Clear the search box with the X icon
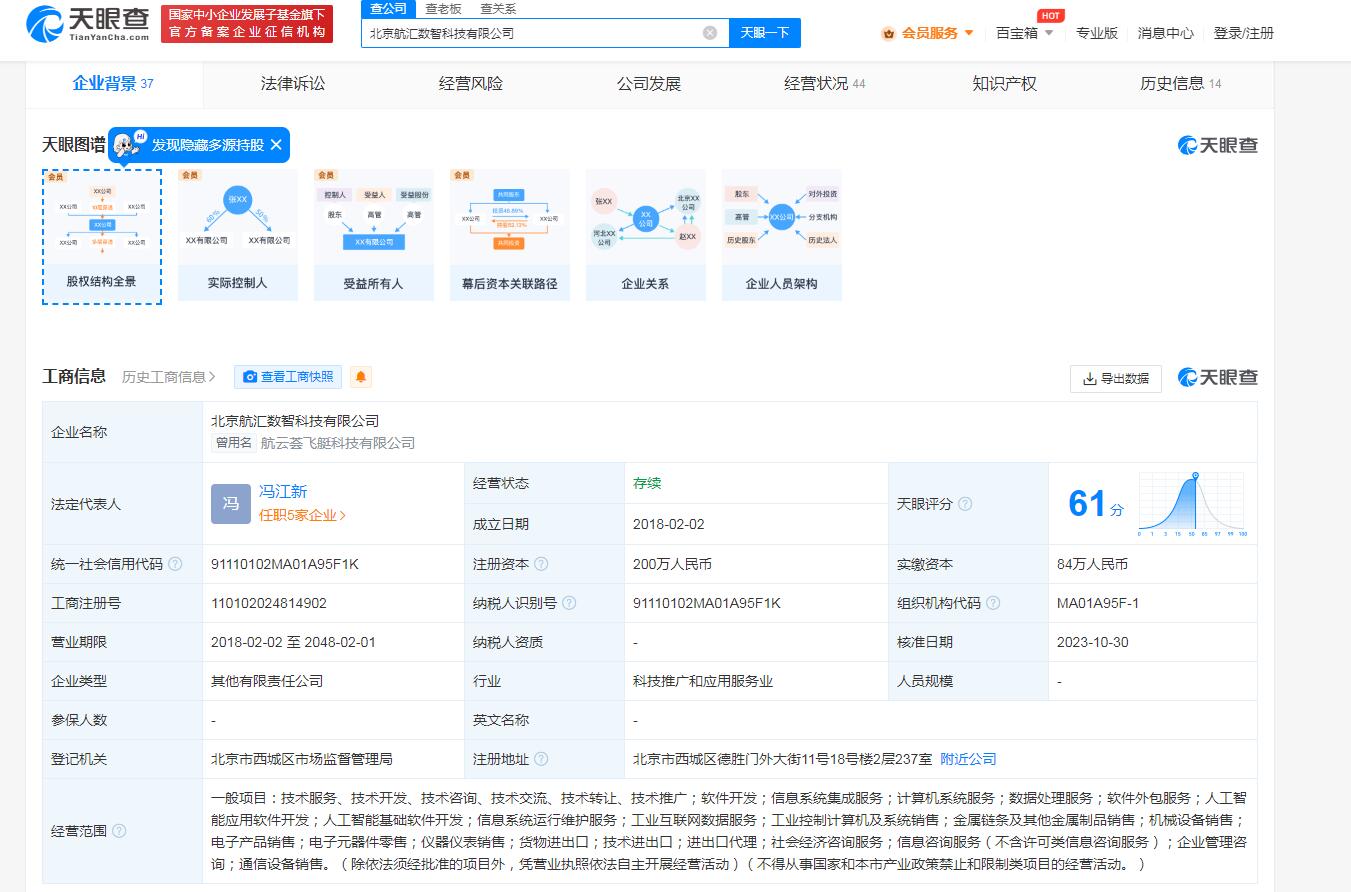 pos(710,33)
